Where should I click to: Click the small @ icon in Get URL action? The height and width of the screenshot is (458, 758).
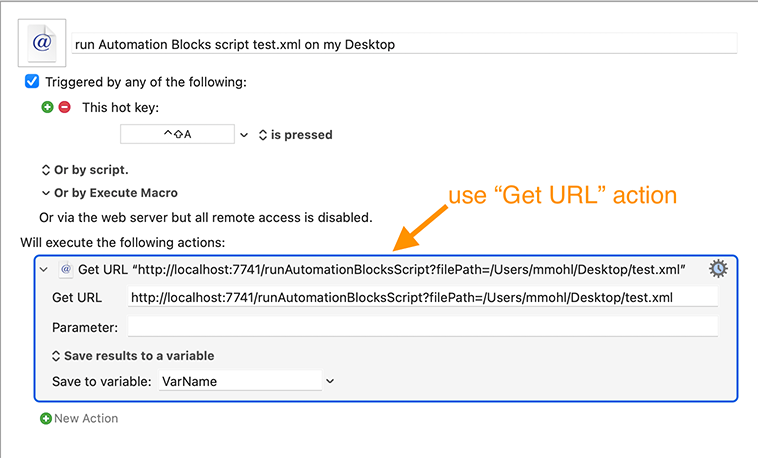66,269
